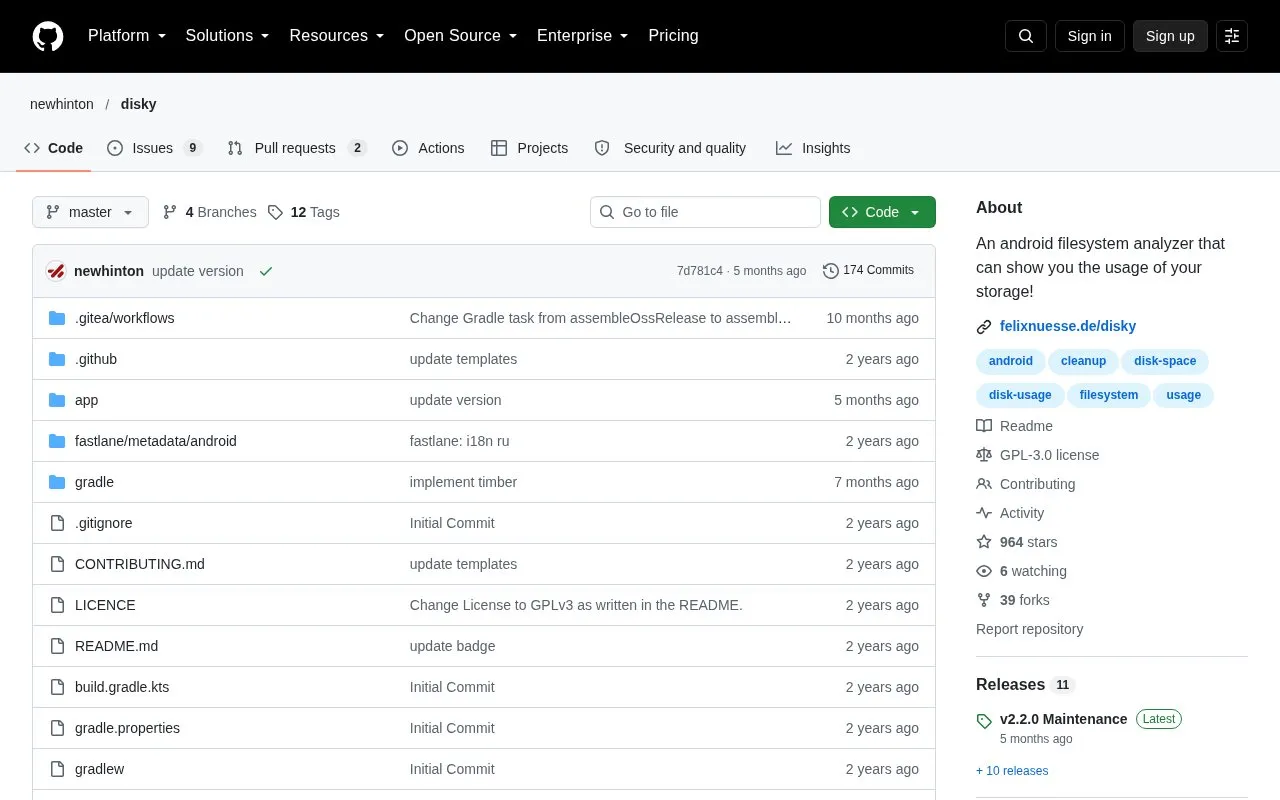Switch to the Issues tab
This screenshot has height=800, width=1280.
click(x=155, y=148)
